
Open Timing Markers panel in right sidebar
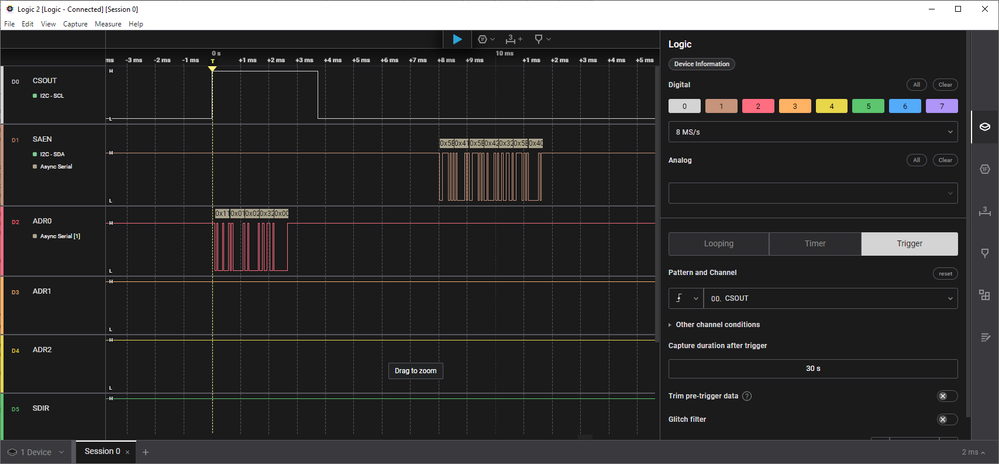[984, 253]
